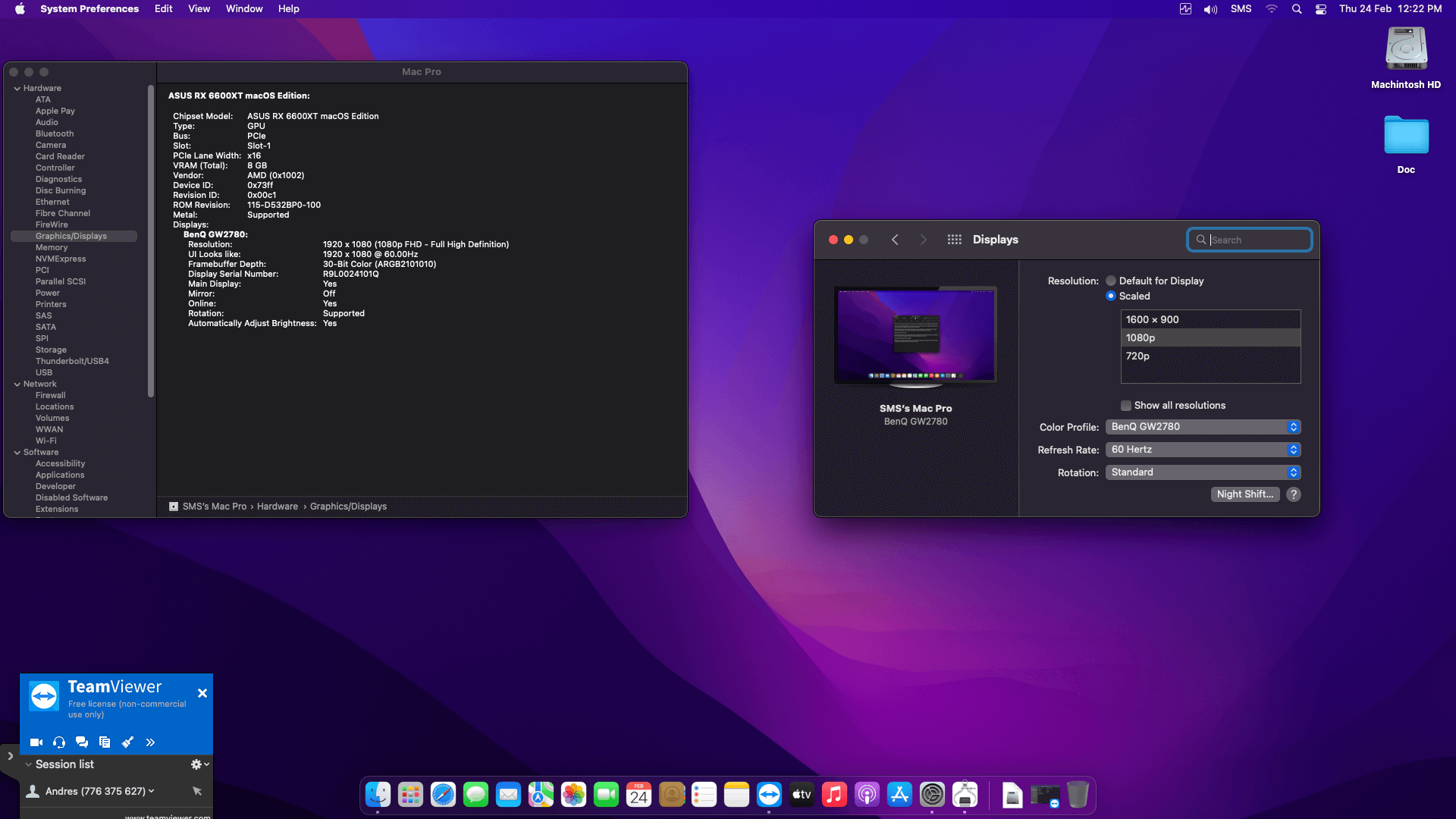Image resolution: width=1456 pixels, height=819 pixels.
Task: Open Messages from the Dock
Action: 475,795
